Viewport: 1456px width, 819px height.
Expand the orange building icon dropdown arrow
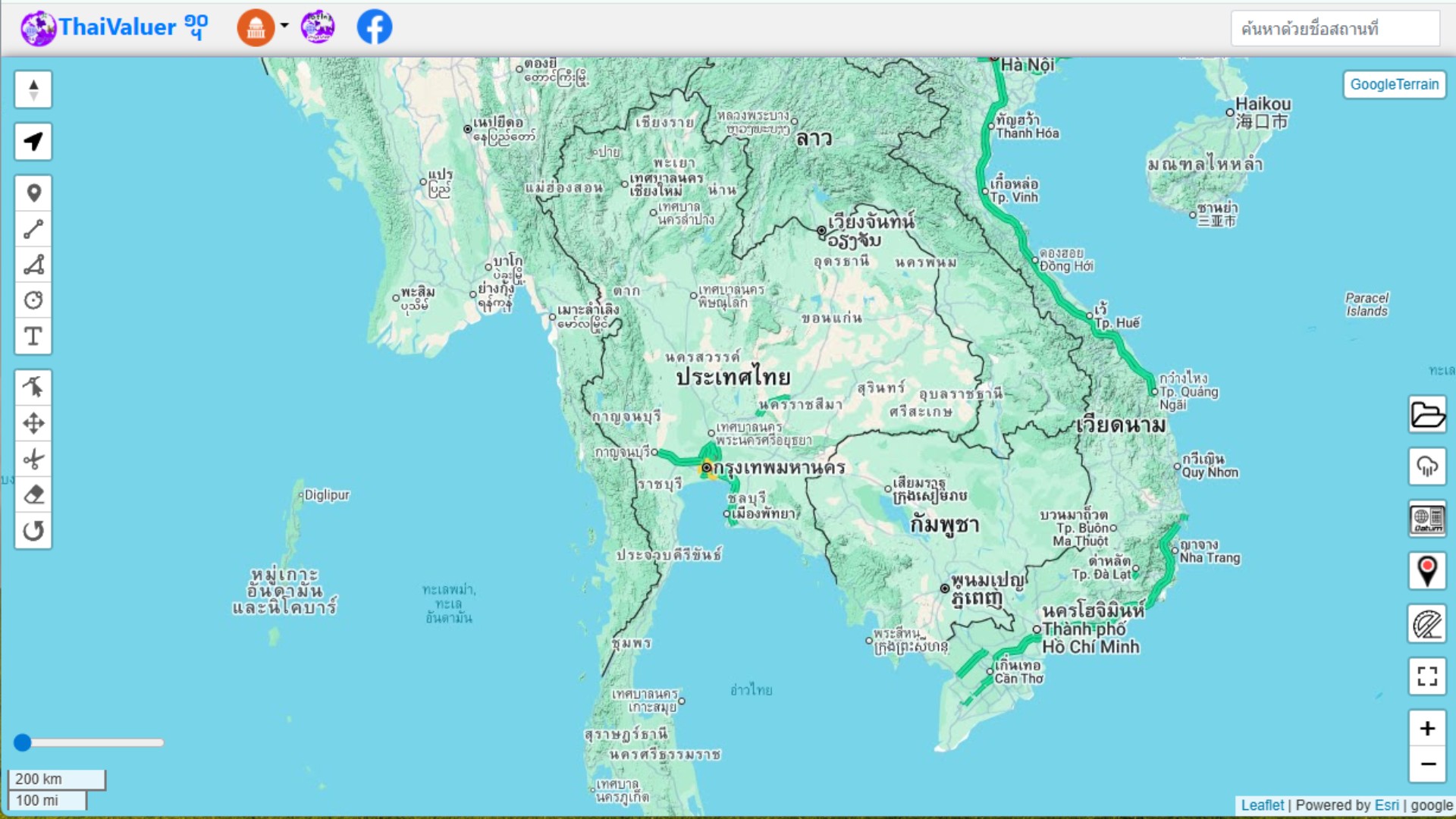(x=284, y=26)
